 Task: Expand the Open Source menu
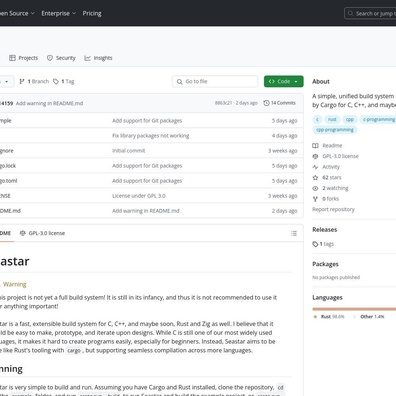(17, 13)
